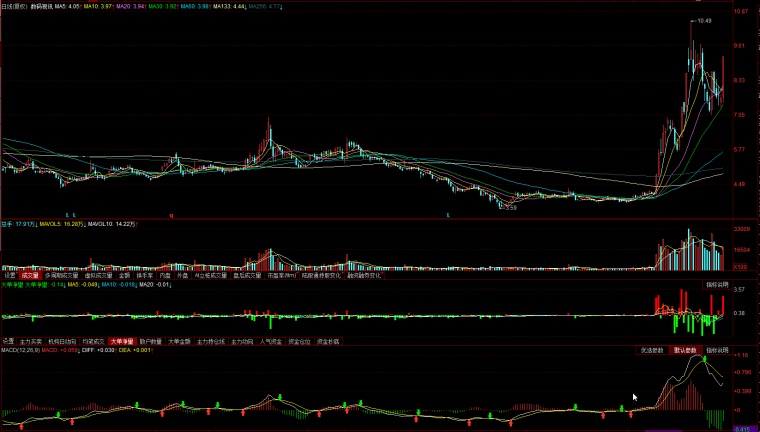760x432 pixels.
Task: Switch to the 成交量 volume tab
Action: point(30,275)
